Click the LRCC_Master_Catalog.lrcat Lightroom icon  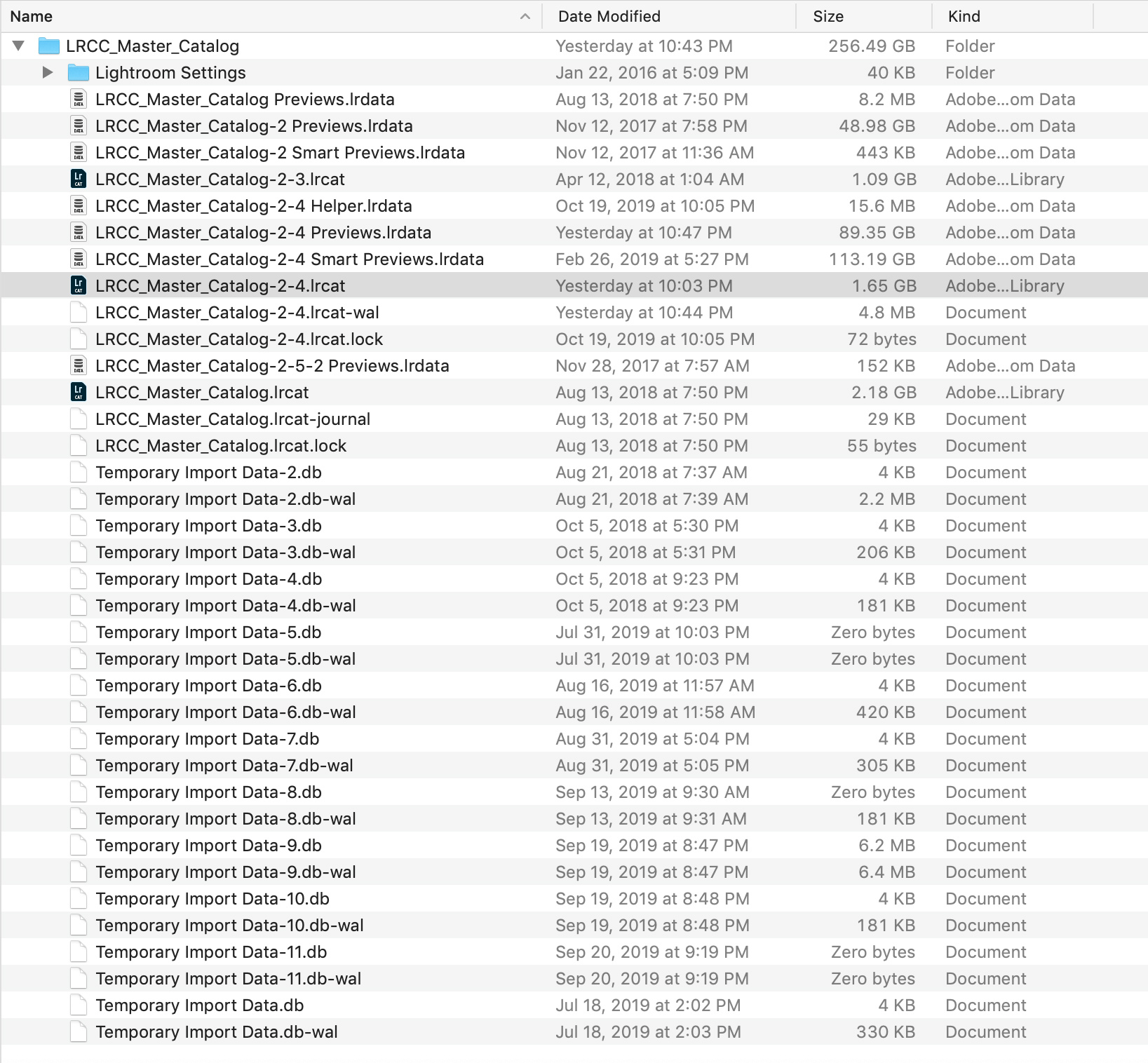tap(79, 393)
